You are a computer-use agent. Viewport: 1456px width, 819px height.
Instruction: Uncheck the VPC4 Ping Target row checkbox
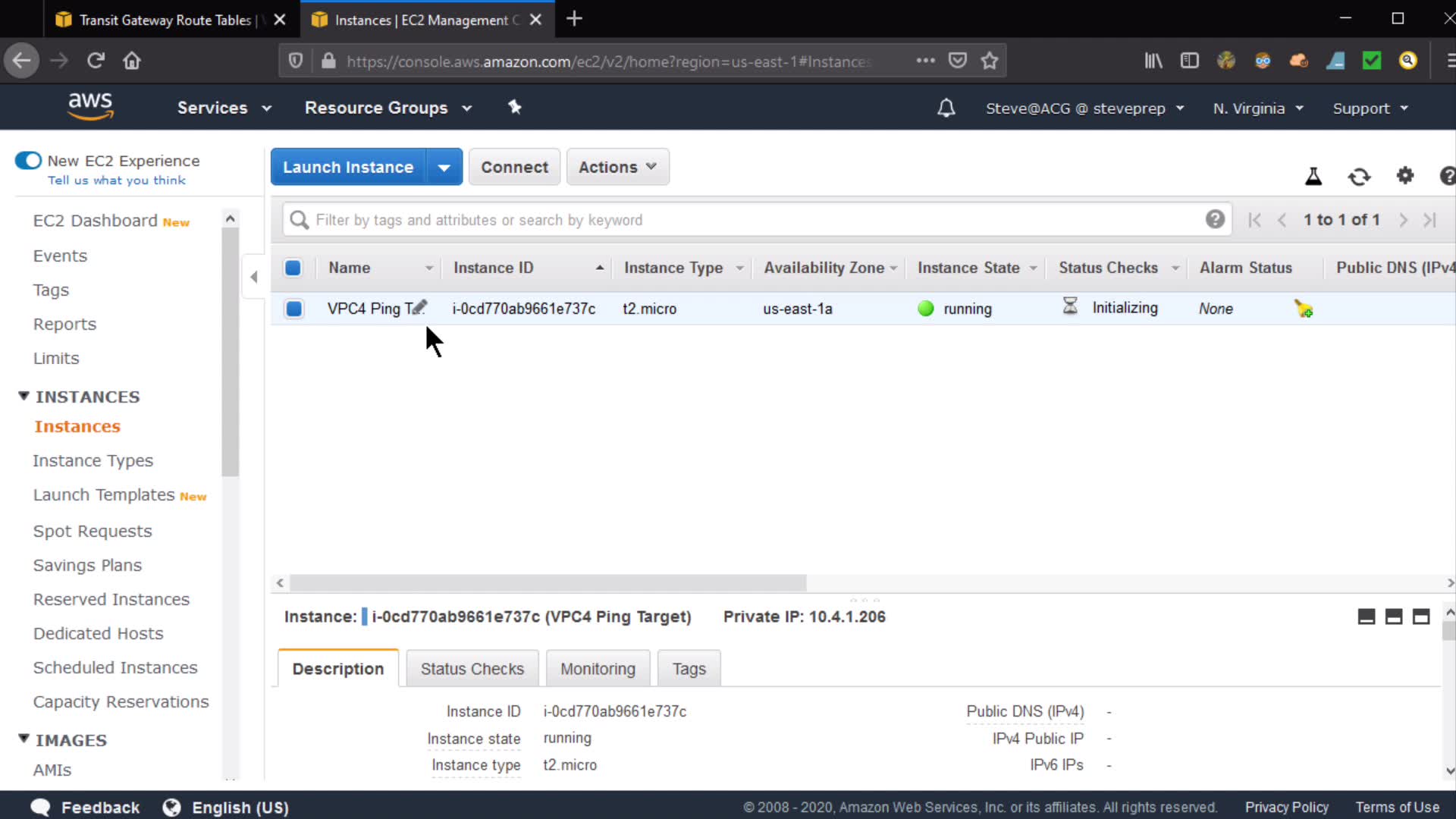coord(293,309)
